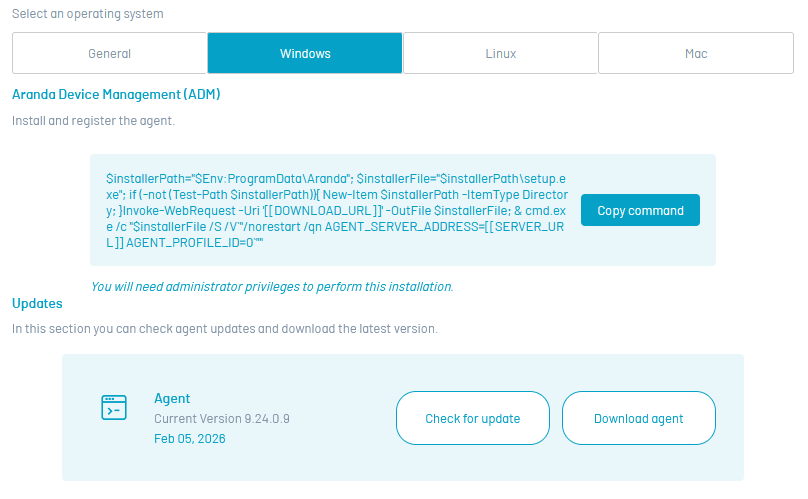
Task: Switch to the General tab
Action: point(109,53)
